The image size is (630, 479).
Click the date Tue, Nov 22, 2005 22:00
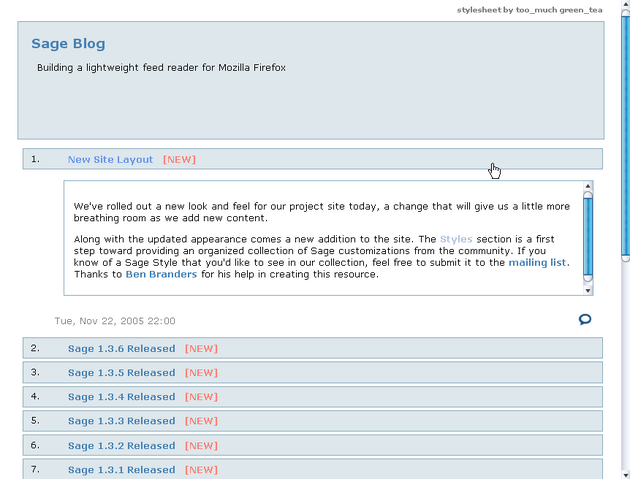pyautogui.click(x=115, y=321)
